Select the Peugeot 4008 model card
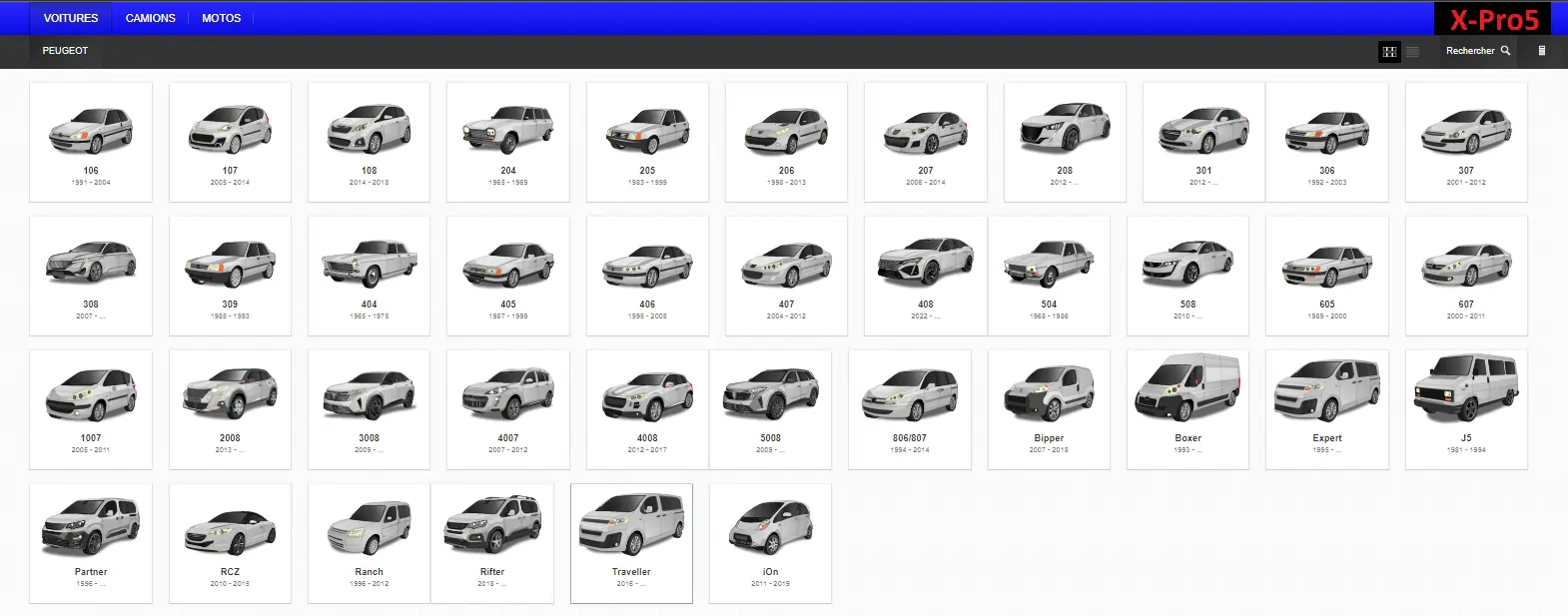This screenshot has height=616, width=1568. (647, 409)
